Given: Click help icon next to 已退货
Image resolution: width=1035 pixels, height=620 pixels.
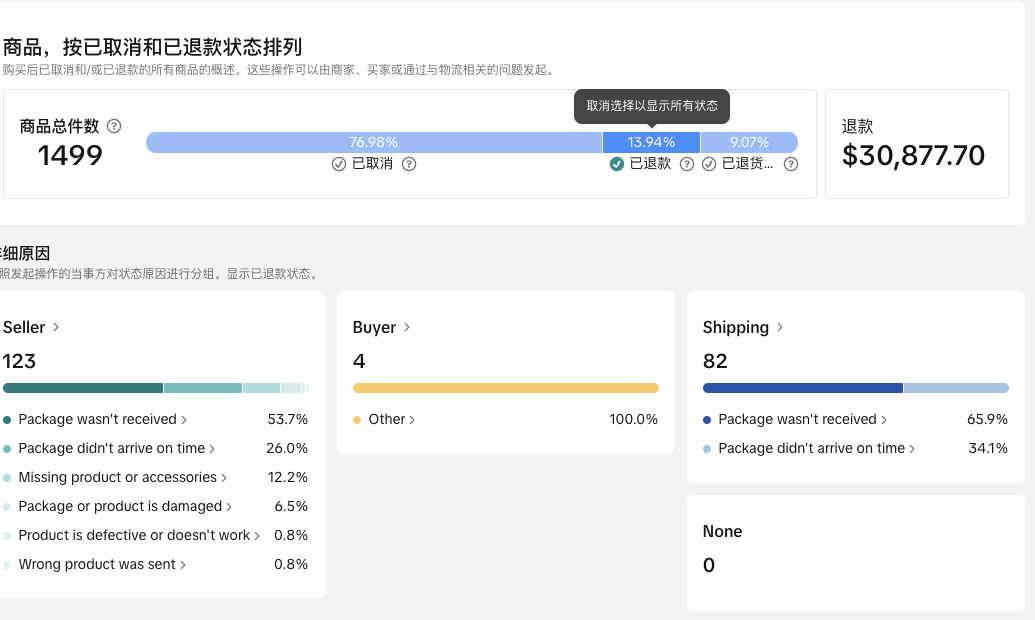Looking at the screenshot, I should click(791, 164).
